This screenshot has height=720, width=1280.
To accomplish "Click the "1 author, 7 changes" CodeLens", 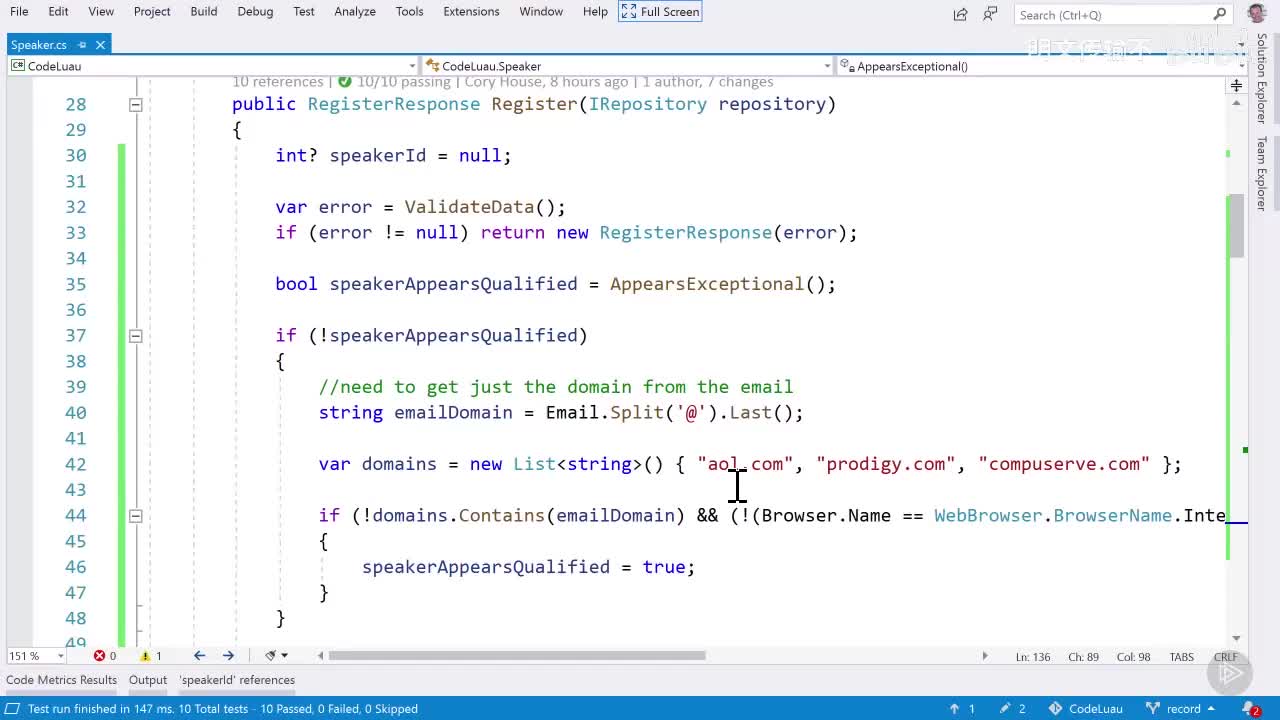I will point(708,82).
